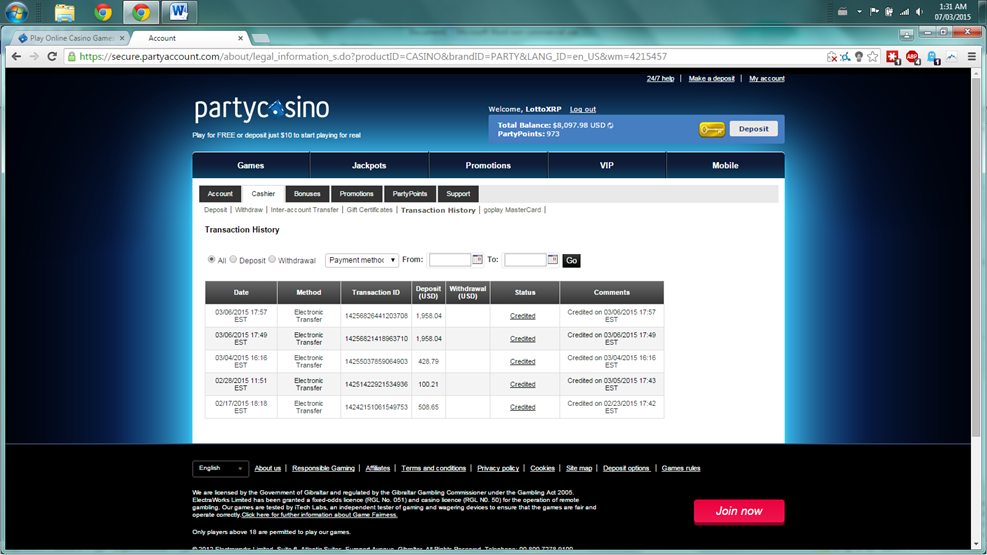Open the To date calendar picker
This screenshot has width=987, height=555.
553,259
